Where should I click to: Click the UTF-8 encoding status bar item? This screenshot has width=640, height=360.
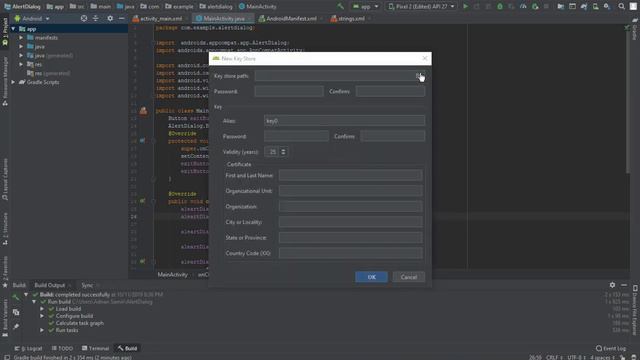576,357
